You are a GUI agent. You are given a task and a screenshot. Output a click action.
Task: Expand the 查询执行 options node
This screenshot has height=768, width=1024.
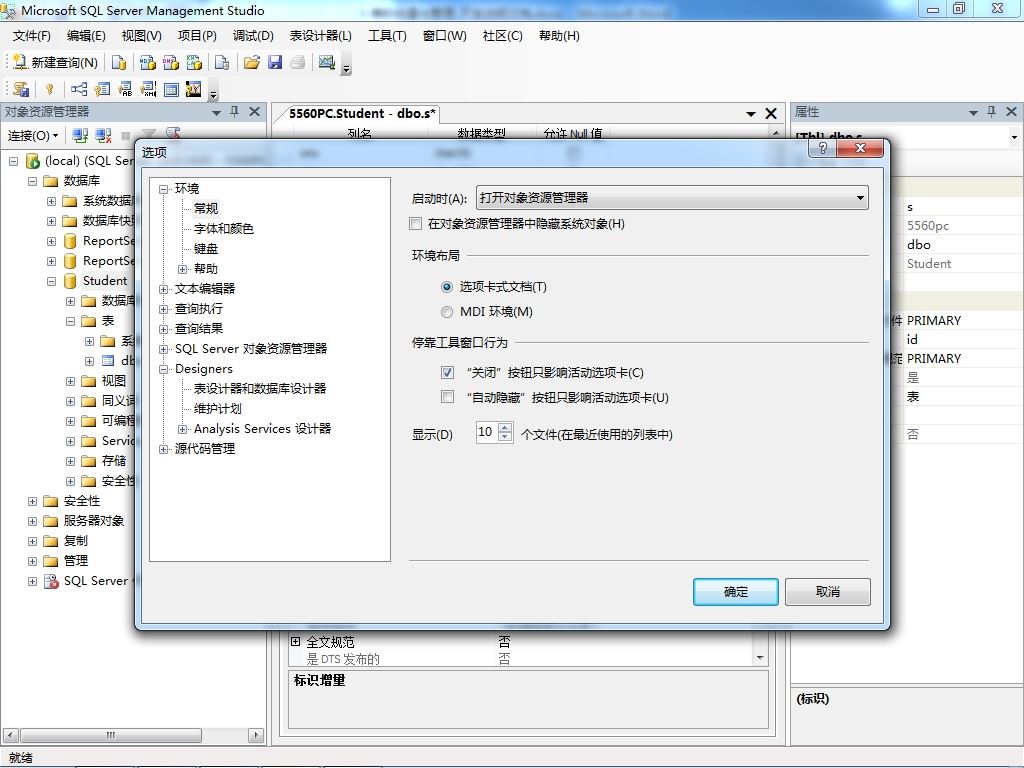click(x=163, y=310)
